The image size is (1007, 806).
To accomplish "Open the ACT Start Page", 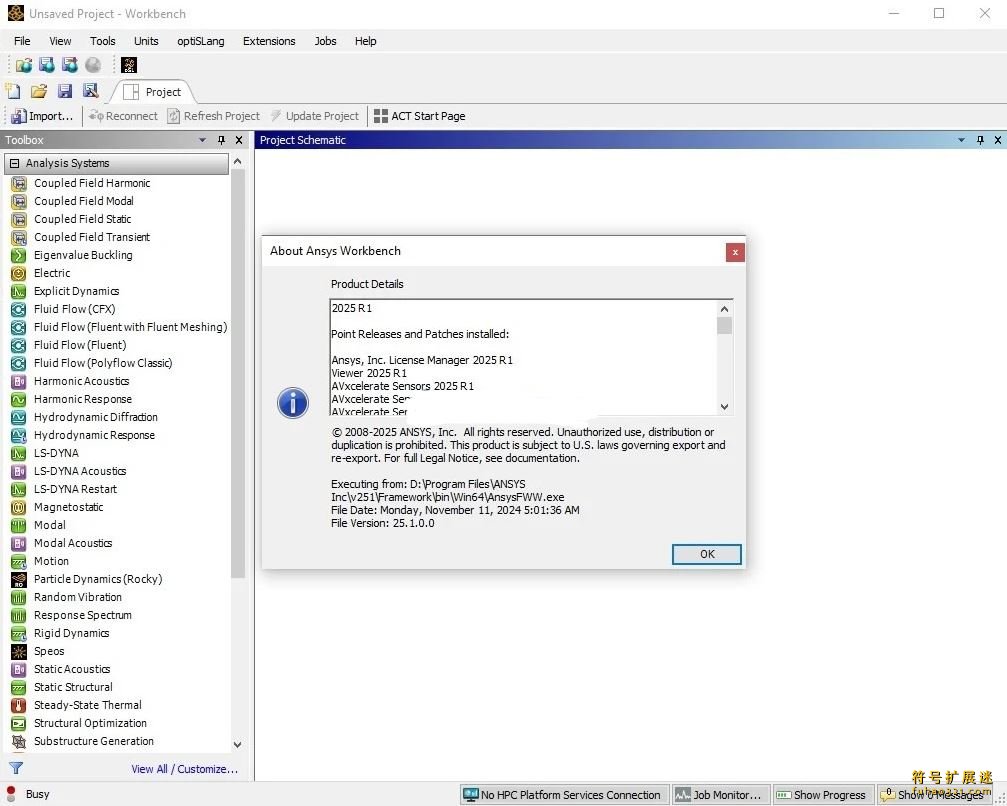I will click(x=420, y=116).
